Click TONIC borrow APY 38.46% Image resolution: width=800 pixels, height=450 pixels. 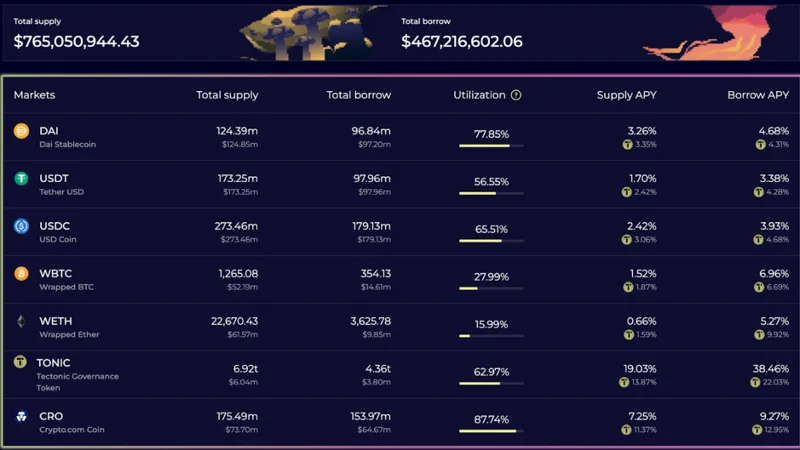[x=771, y=369]
